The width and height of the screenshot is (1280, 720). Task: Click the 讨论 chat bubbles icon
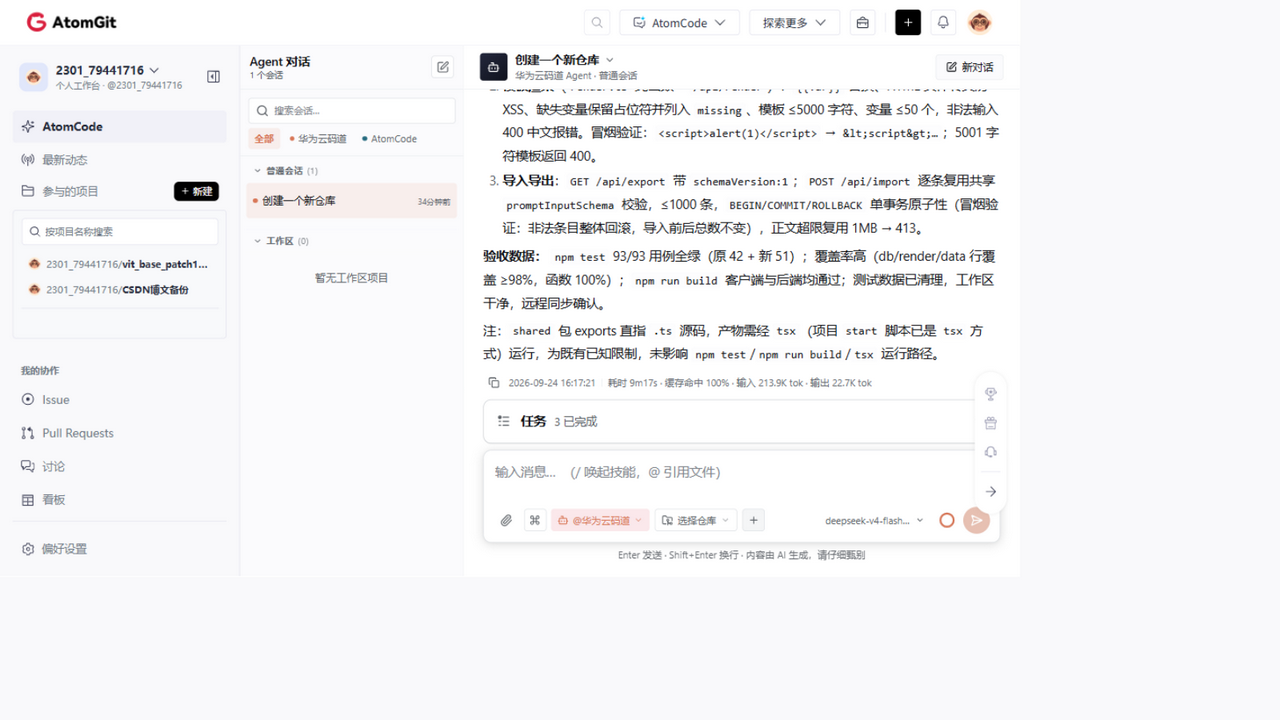[x=28, y=466]
